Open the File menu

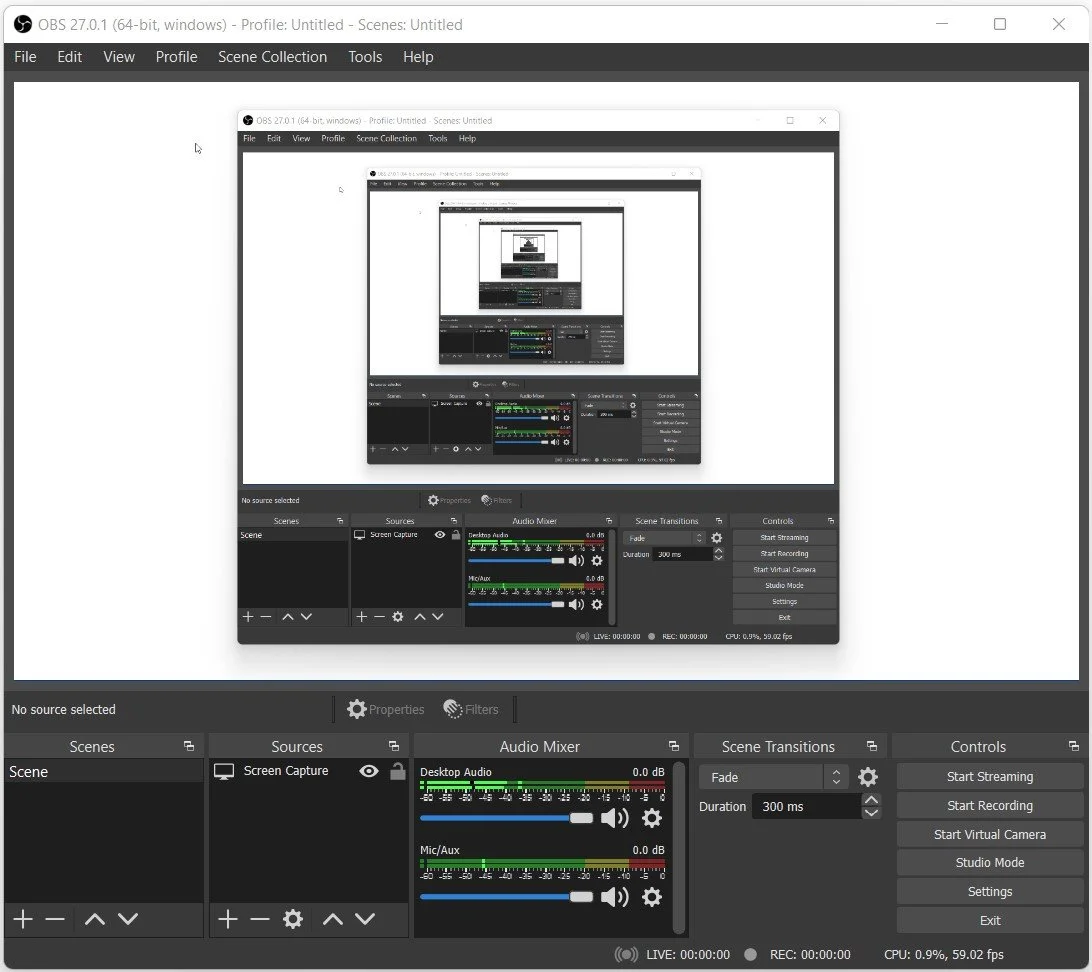25,56
